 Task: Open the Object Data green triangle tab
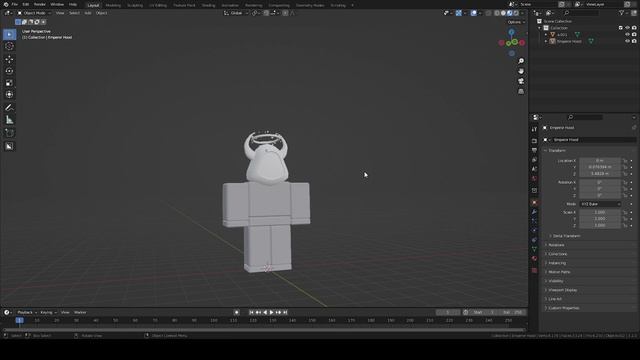click(x=534, y=249)
